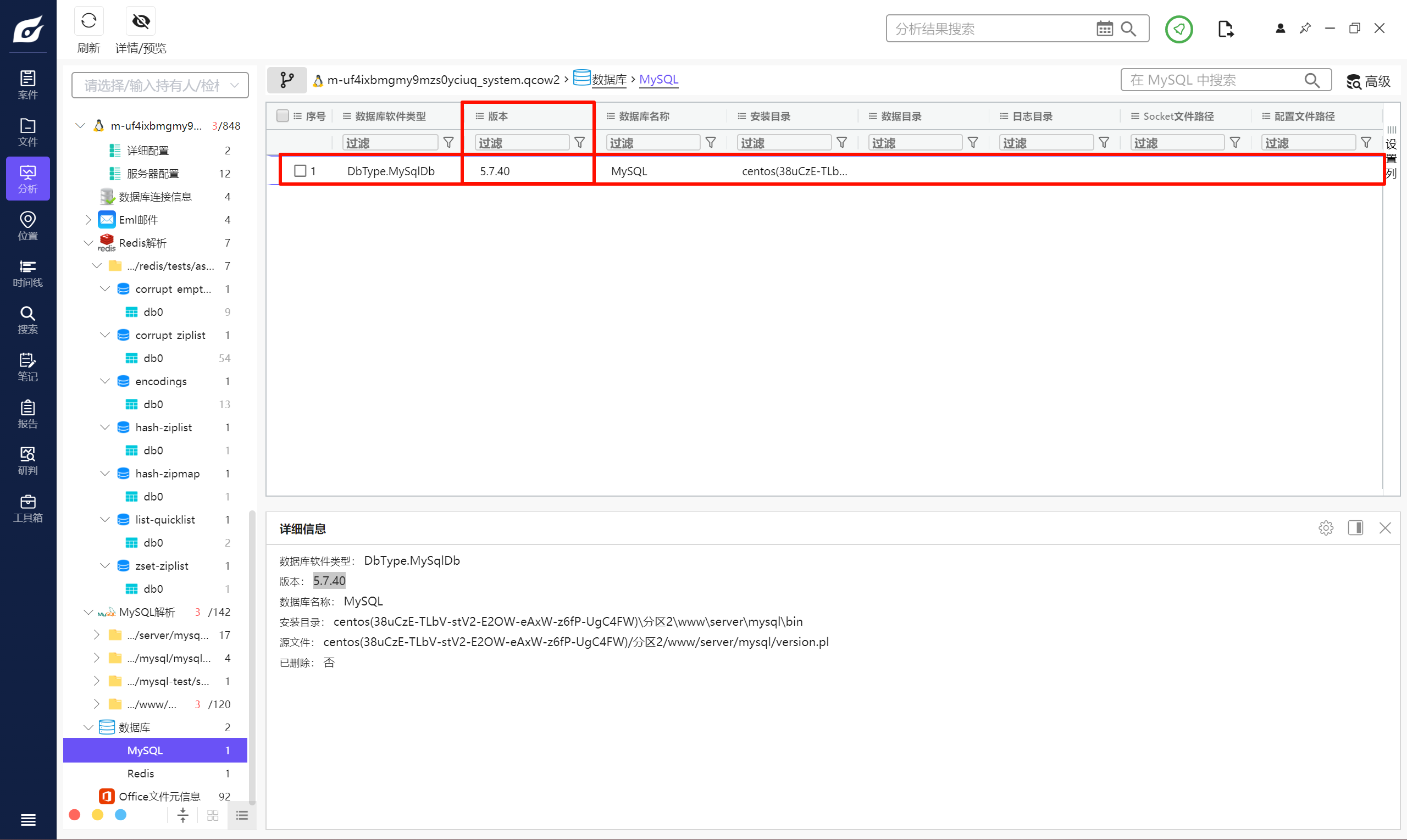Click the filter funnel for 数据目录 column
1407x840 pixels.
pyautogui.click(x=973, y=142)
